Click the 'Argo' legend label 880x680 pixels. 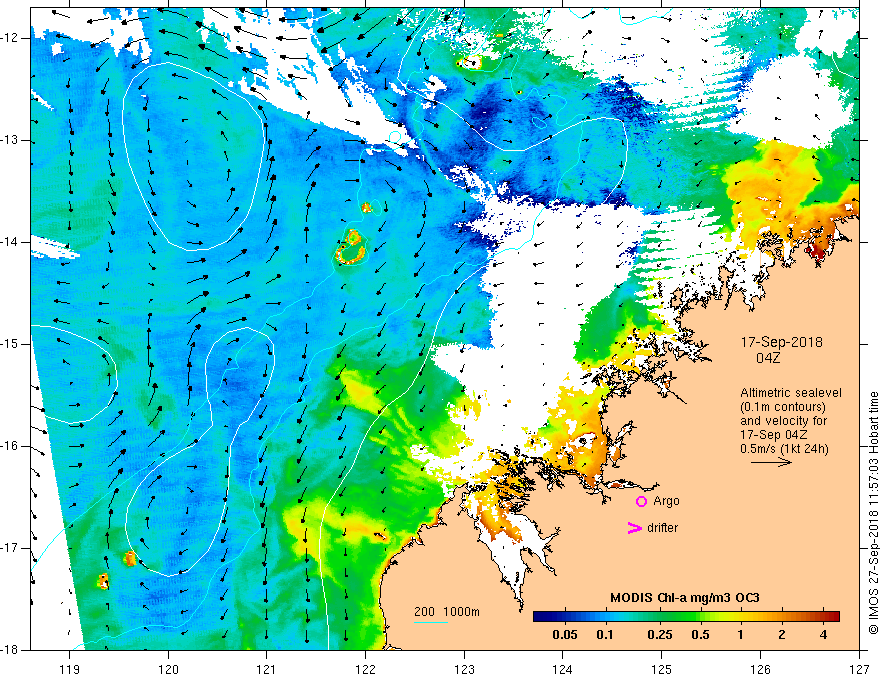[666, 501]
